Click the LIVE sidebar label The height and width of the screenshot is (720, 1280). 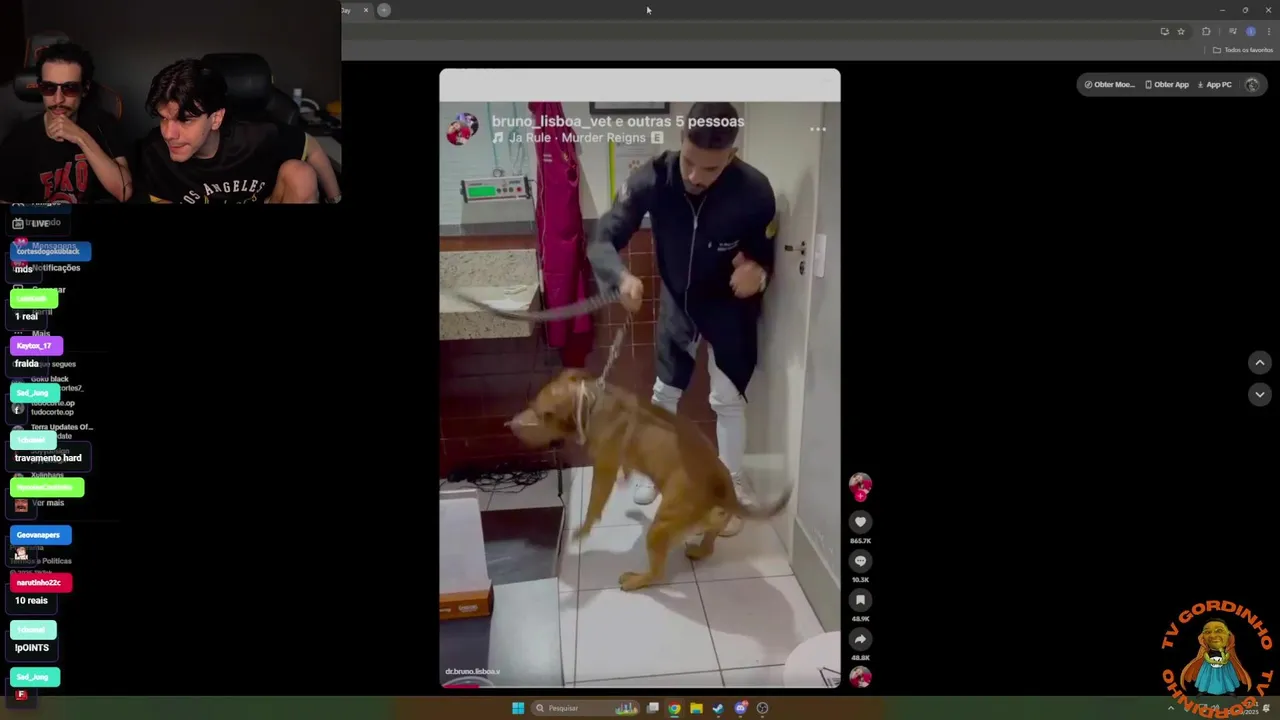(40, 223)
